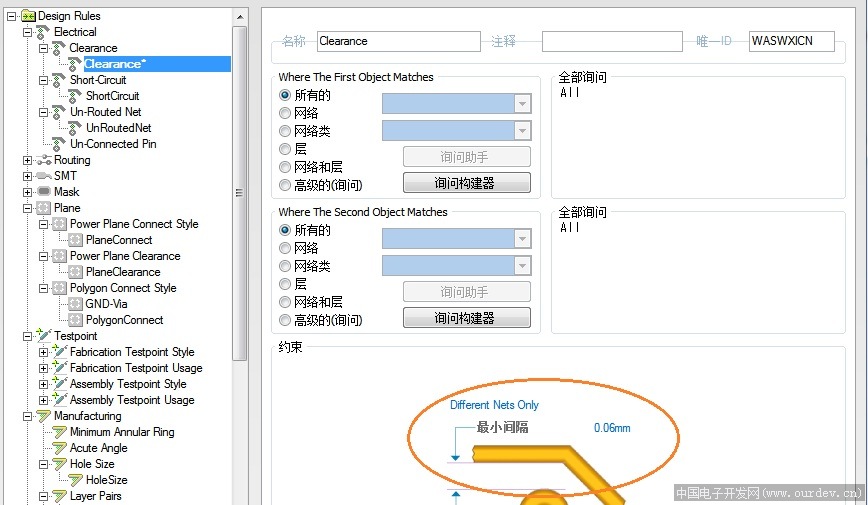Select the Layer Pairs tree item
The width and height of the screenshot is (868, 505).
(95, 496)
